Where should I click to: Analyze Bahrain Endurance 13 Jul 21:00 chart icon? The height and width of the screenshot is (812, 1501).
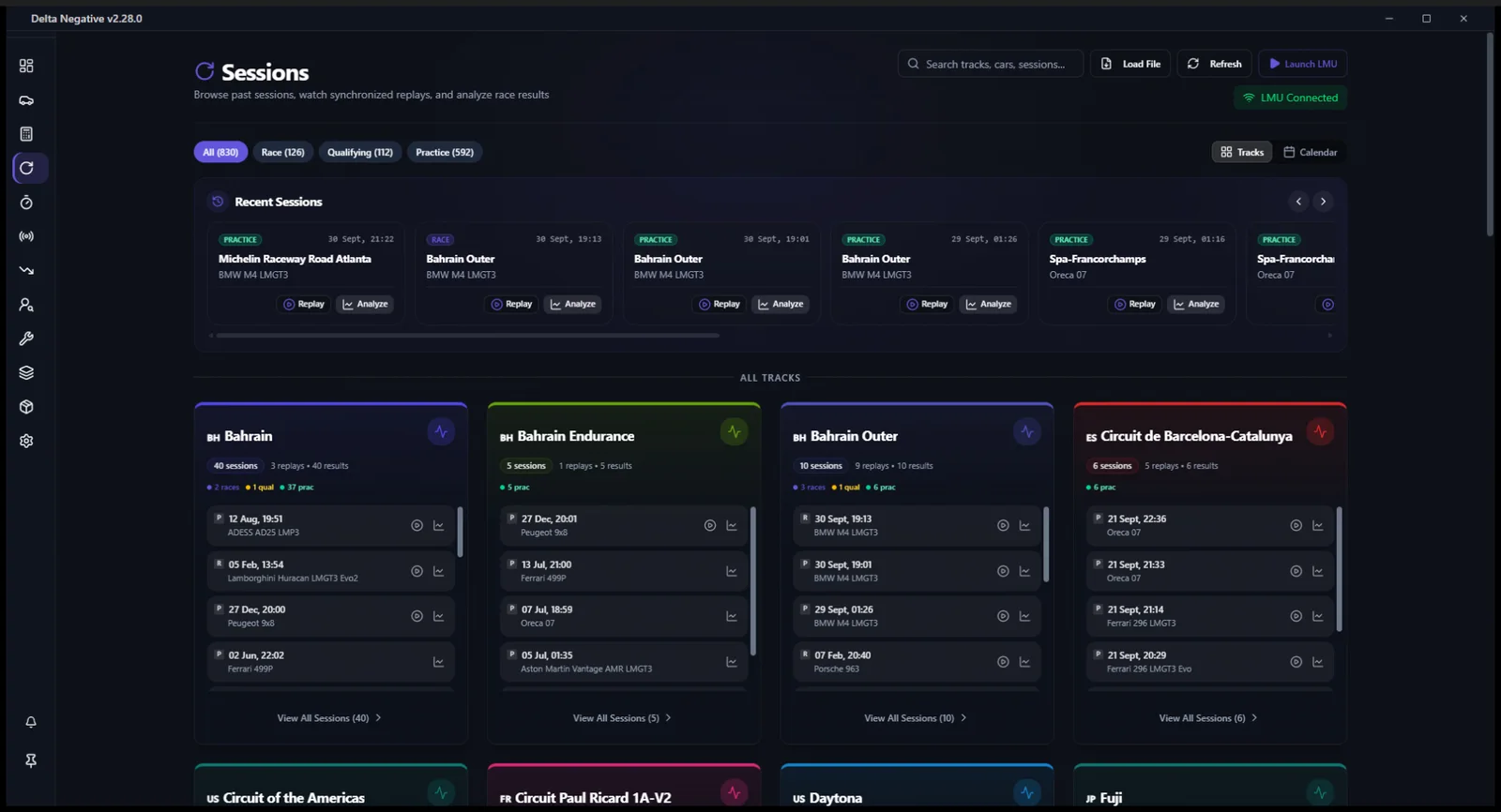pos(732,571)
